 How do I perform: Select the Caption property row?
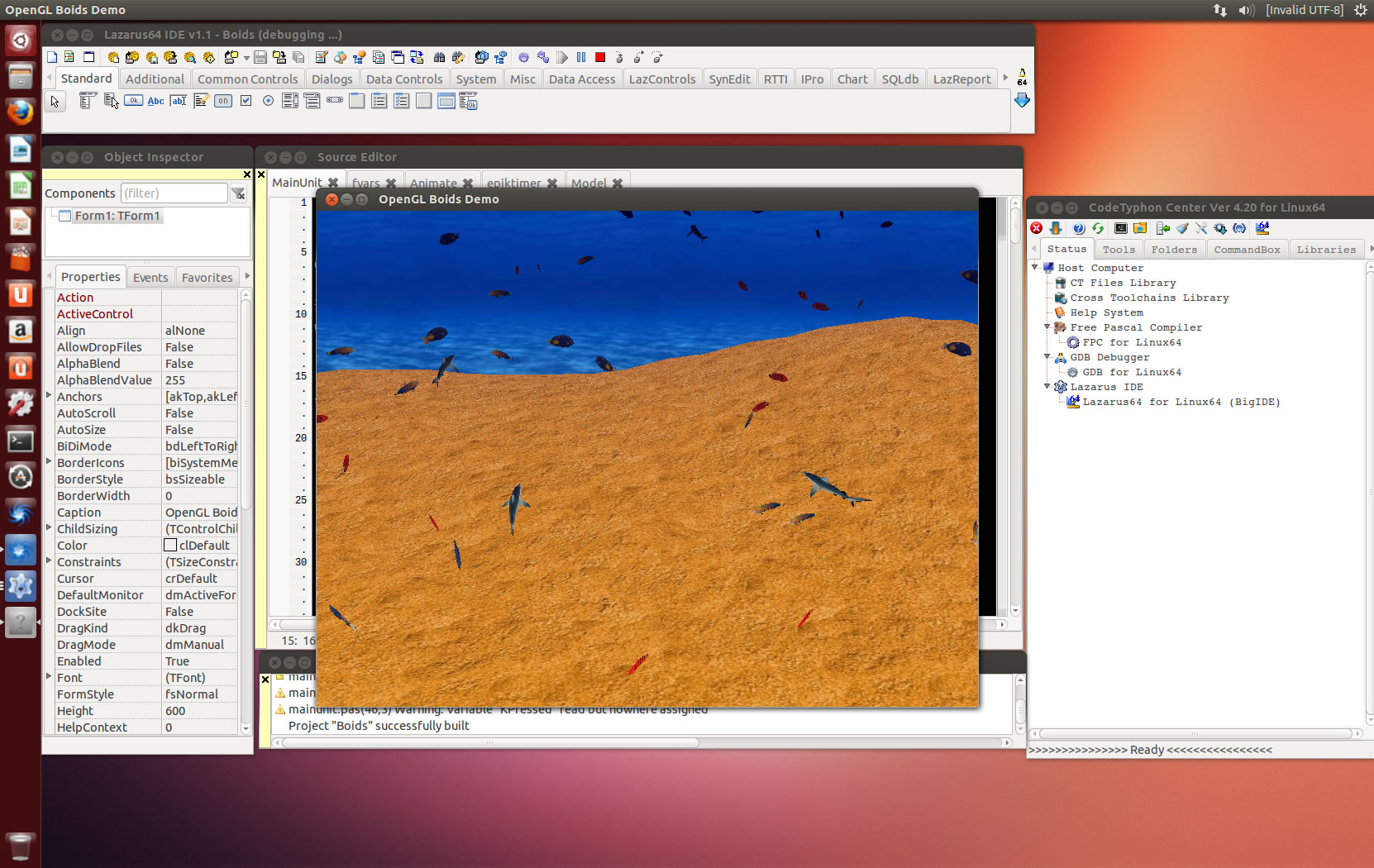pyautogui.click(x=146, y=513)
